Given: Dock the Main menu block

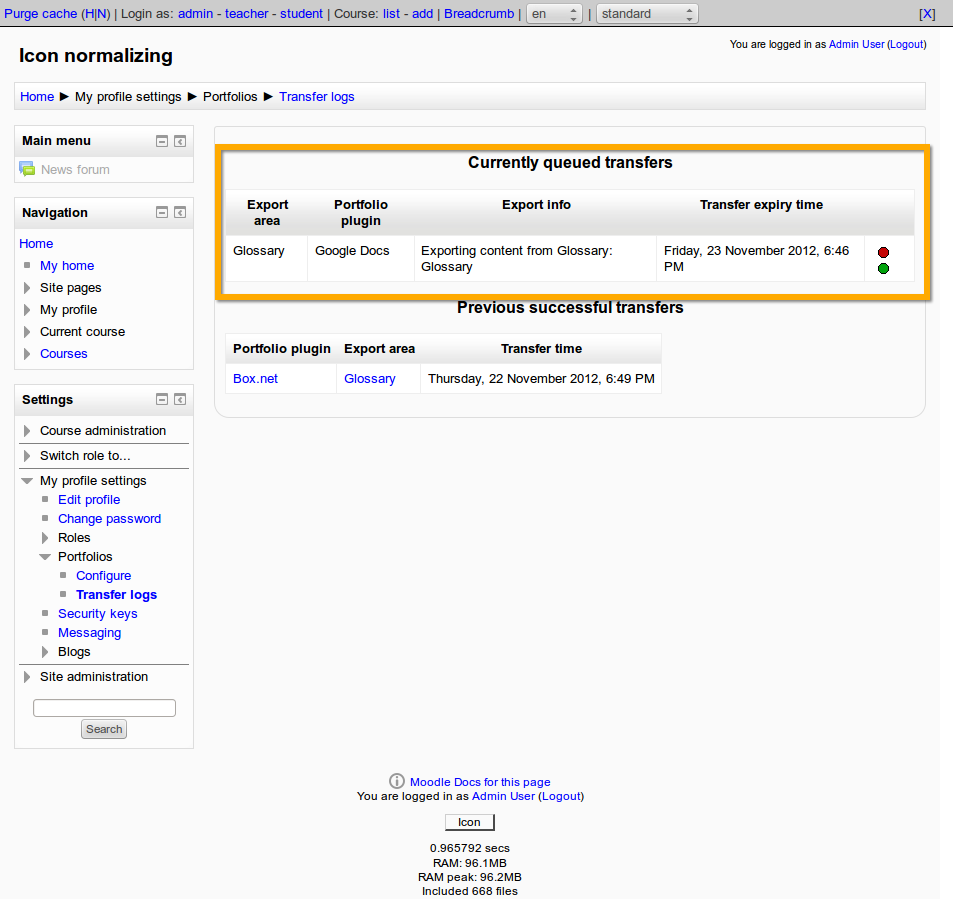Looking at the screenshot, I should (180, 141).
